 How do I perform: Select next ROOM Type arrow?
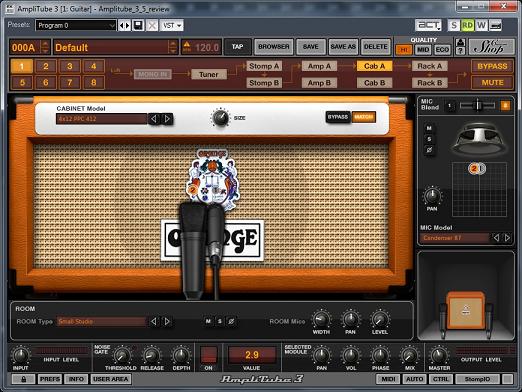[167, 321]
